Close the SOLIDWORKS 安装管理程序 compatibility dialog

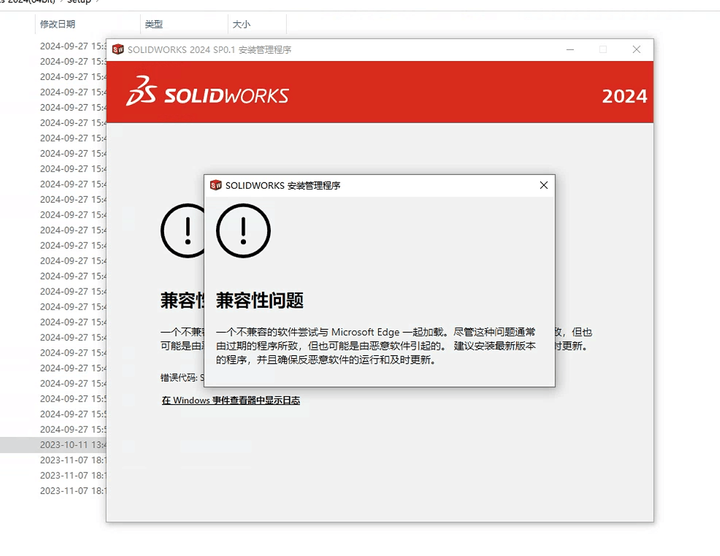click(544, 185)
